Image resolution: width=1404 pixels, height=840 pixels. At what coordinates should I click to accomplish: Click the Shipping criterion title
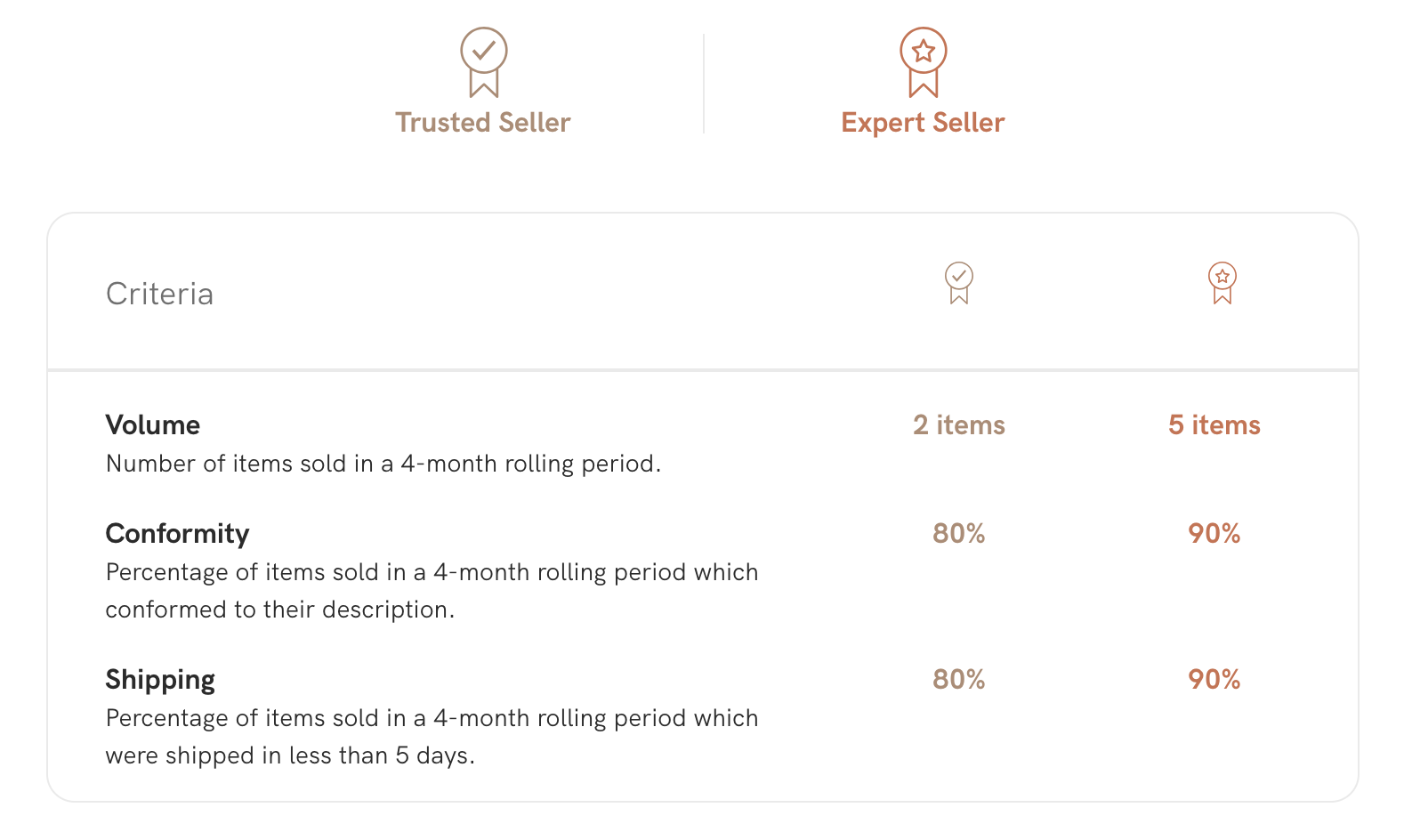coord(160,679)
